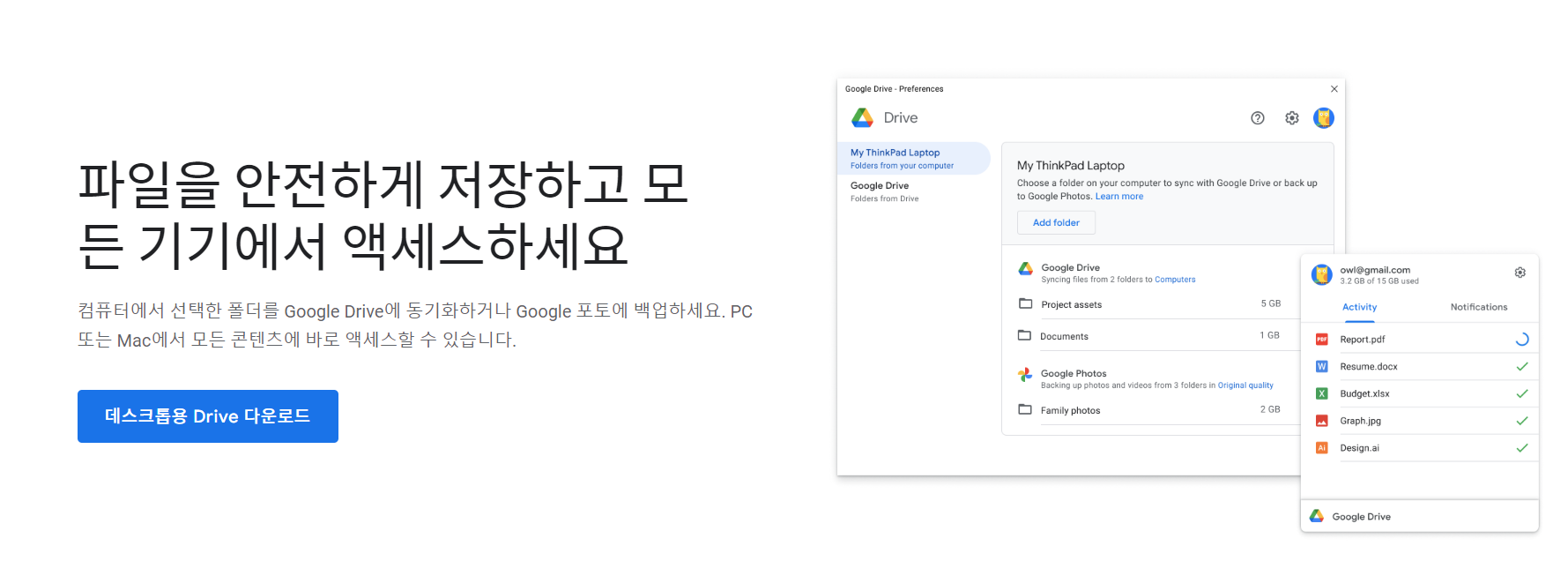Click the Excel icon beside Budget.xlsx
Screen dimensions: 1568x561
(x=1322, y=393)
